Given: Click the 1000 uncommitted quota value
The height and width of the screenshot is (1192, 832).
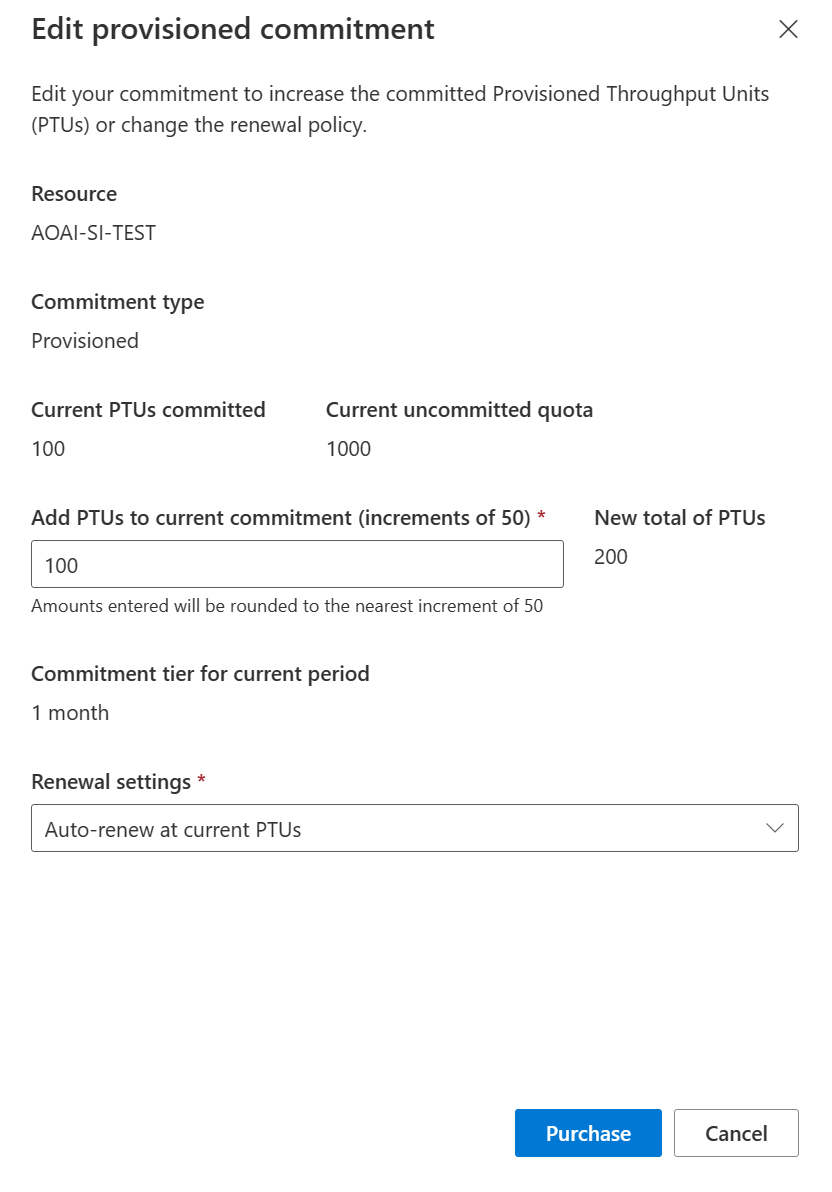Looking at the screenshot, I should (348, 449).
